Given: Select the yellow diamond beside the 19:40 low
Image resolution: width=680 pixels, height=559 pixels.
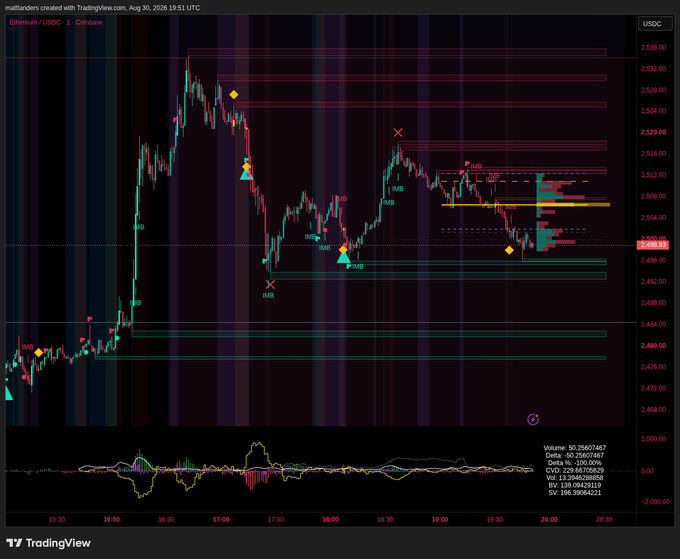Looking at the screenshot, I should [x=509, y=250].
